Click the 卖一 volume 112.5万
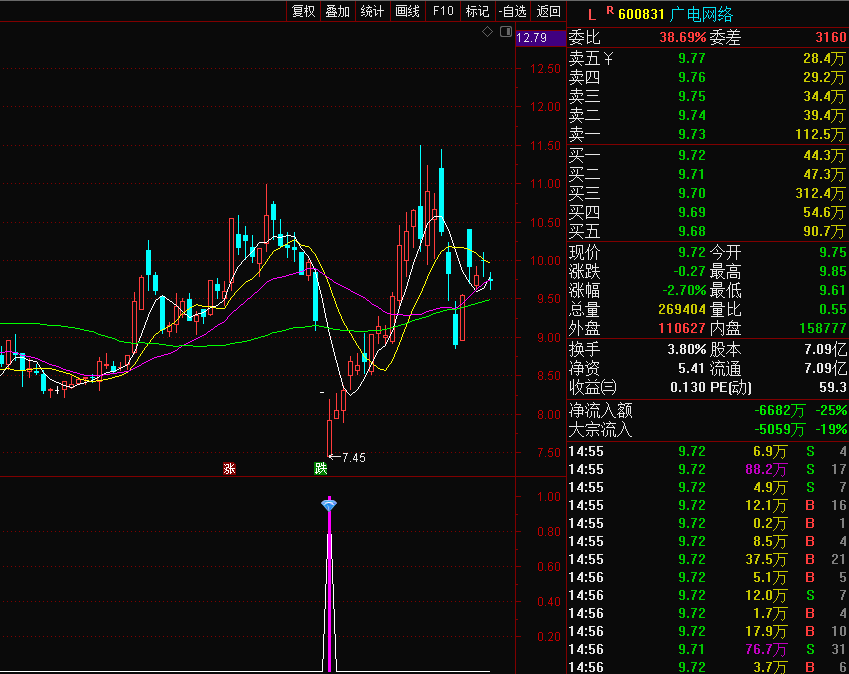 (x=820, y=134)
